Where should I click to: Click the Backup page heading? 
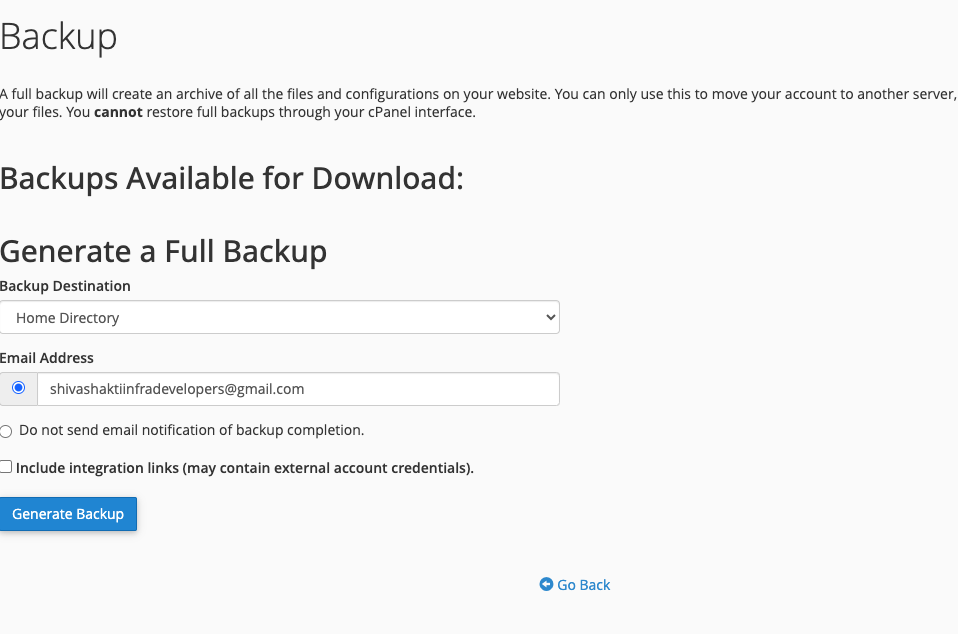(59, 37)
